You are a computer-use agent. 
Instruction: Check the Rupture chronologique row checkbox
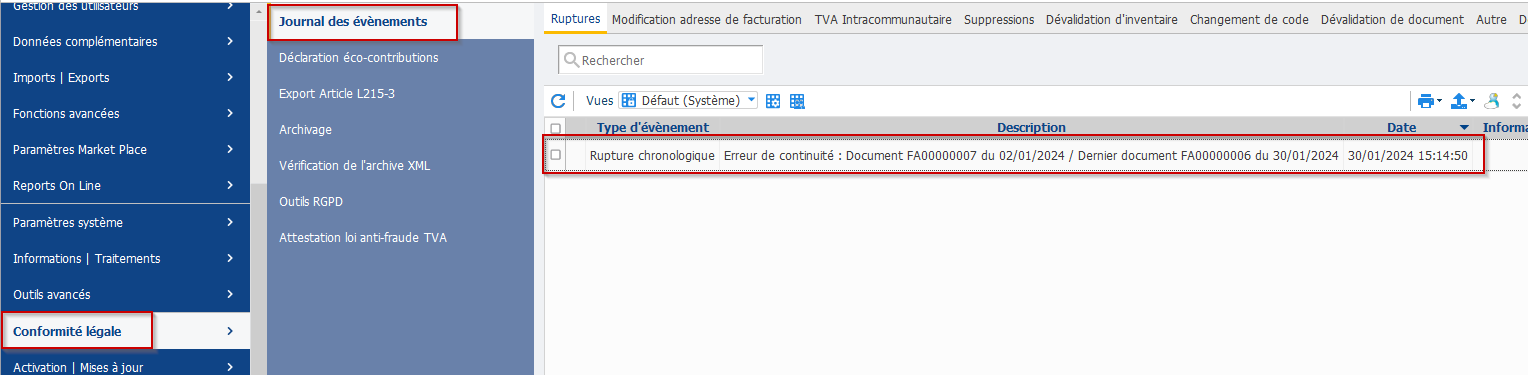pyautogui.click(x=556, y=155)
